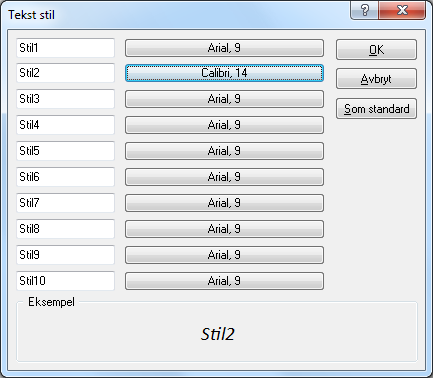Screen dimensions: 433x378
Task: Edit the Stil1 name field
Action: coord(65,48)
